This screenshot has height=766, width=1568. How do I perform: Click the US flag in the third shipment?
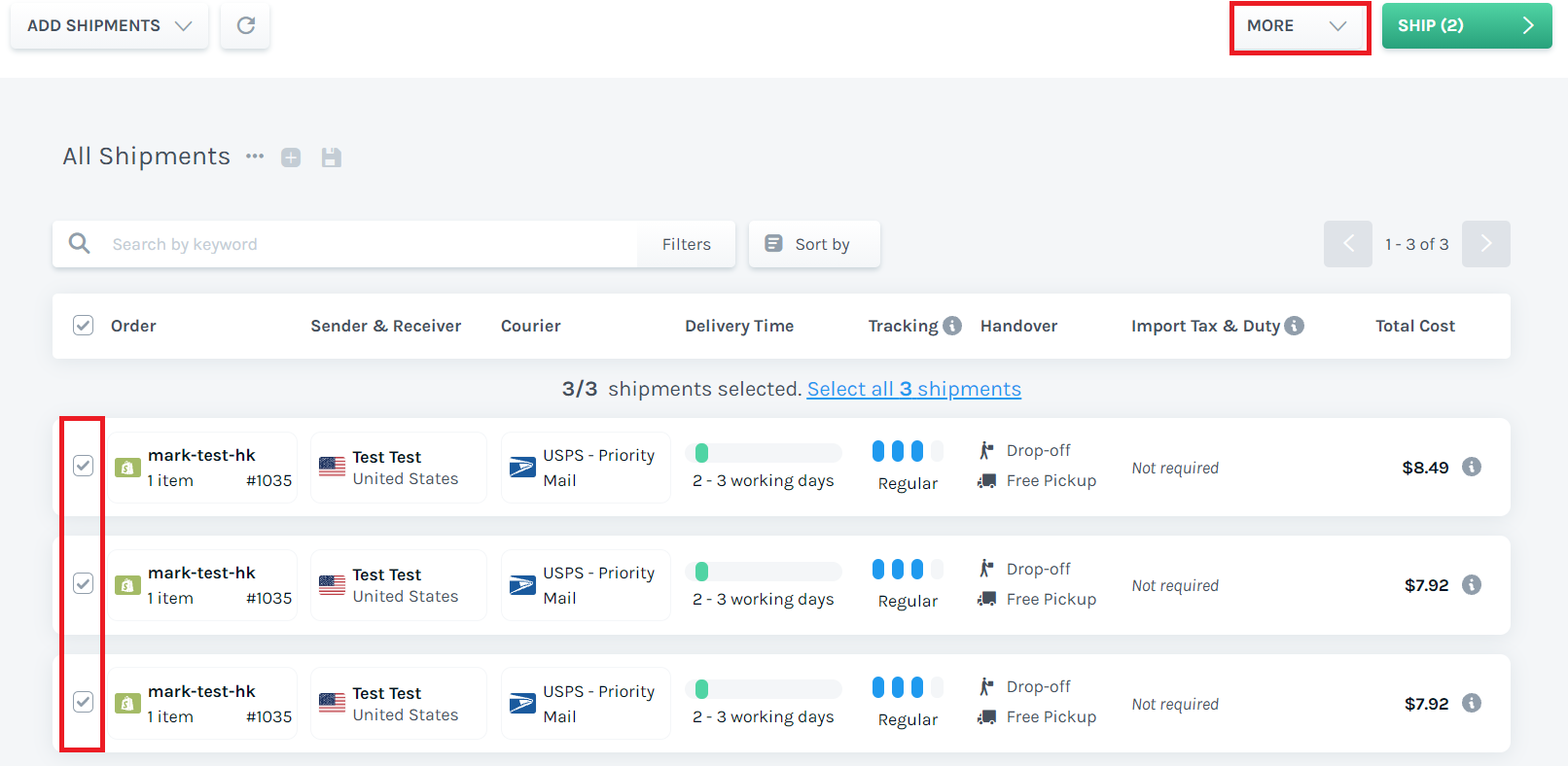[x=332, y=703]
